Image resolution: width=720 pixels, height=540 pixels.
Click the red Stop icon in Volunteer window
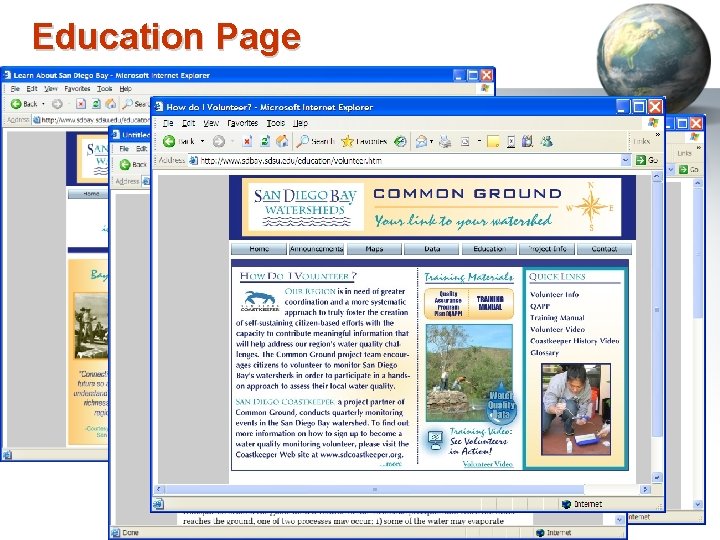pyautogui.click(x=247, y=141)
